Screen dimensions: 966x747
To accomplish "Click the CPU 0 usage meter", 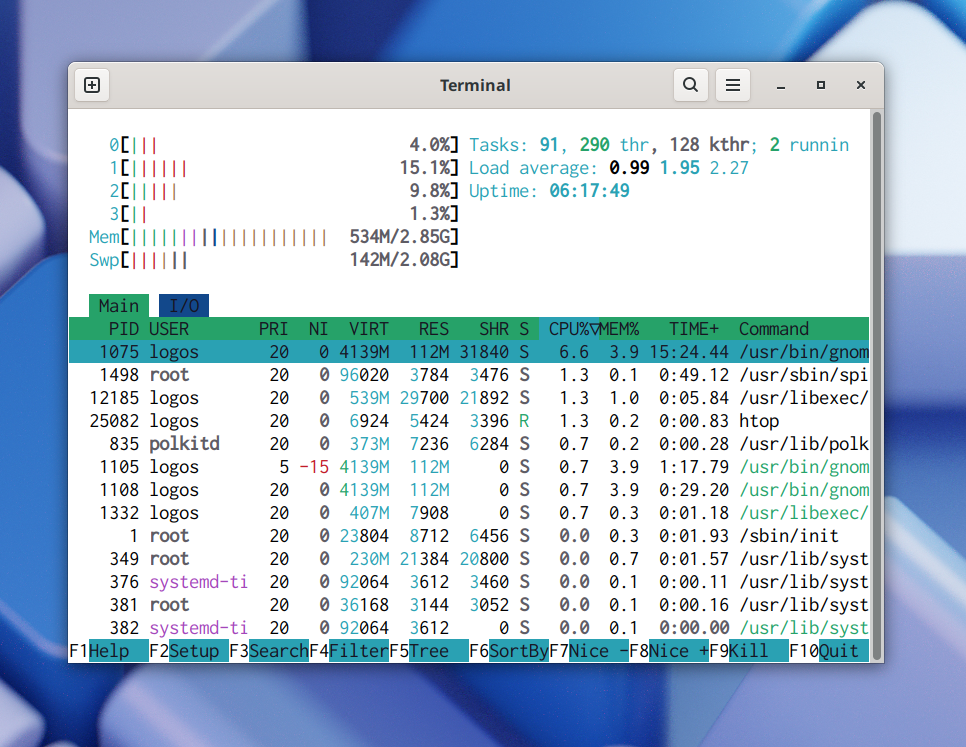I will point(284,145).
